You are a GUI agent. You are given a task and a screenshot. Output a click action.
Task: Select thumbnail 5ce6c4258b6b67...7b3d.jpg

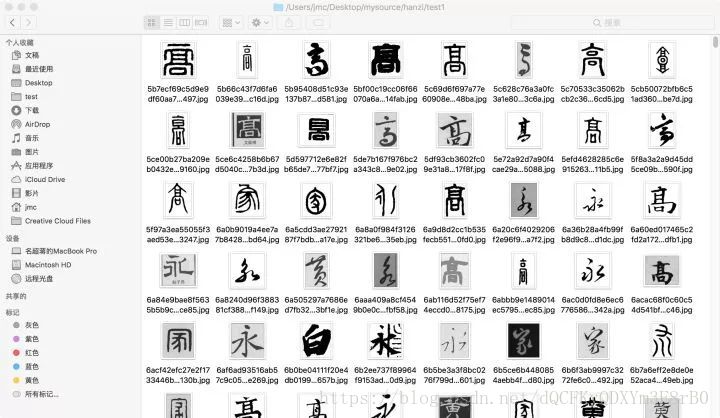247,130
